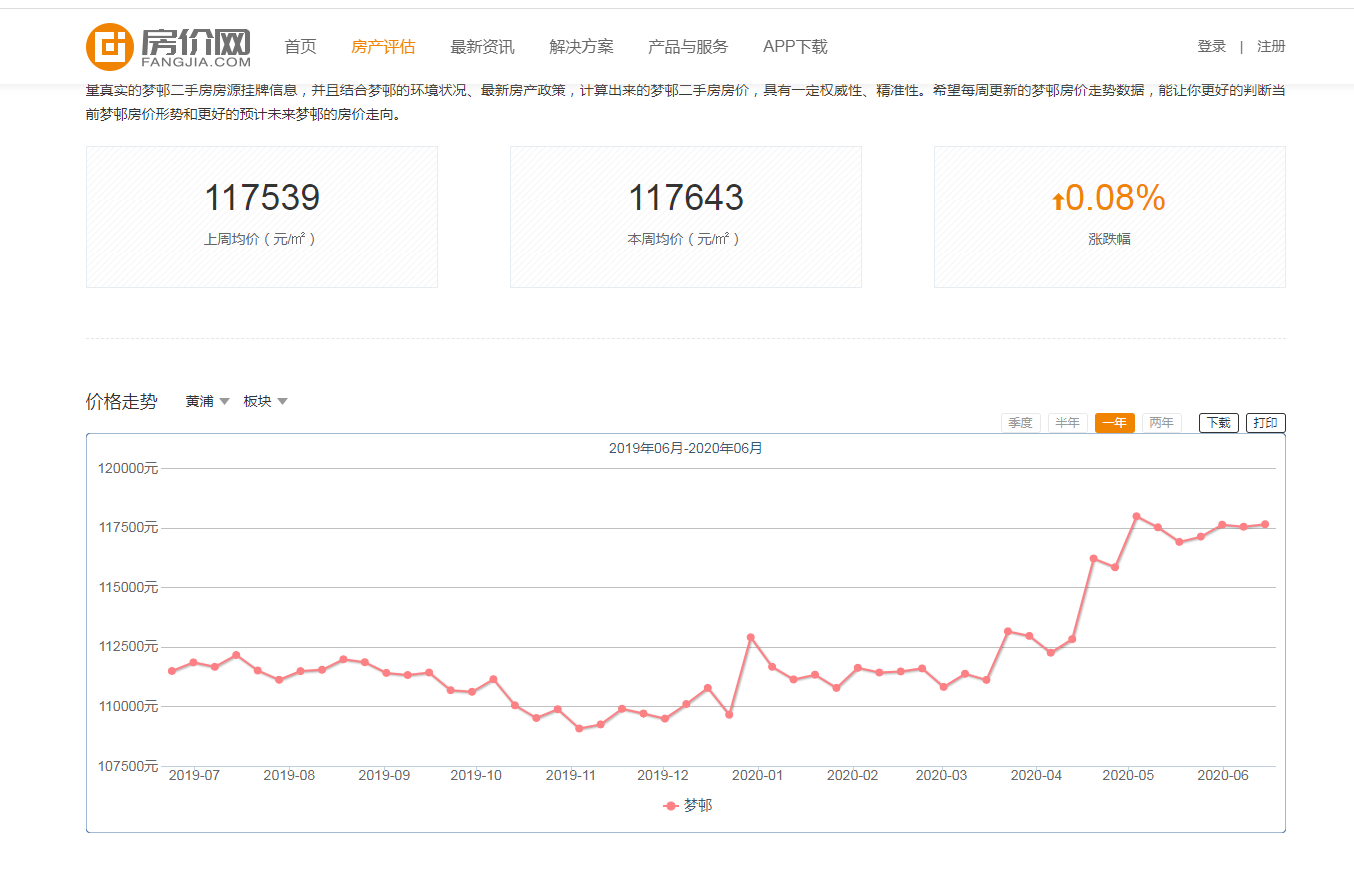
Task: Select the highlighted 一年 tab
Action: tap(1114, 422)
